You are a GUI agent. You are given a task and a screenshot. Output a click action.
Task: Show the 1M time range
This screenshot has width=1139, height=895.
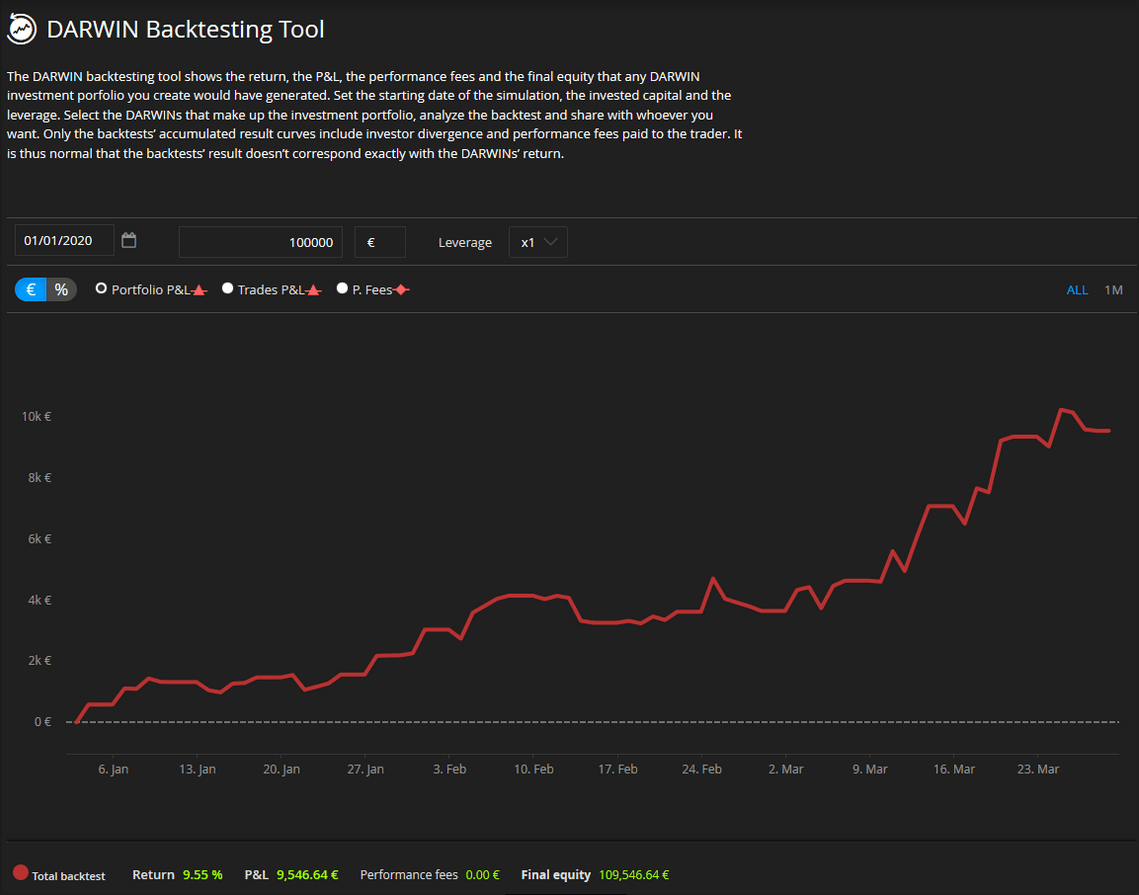tap(1114, 290)
